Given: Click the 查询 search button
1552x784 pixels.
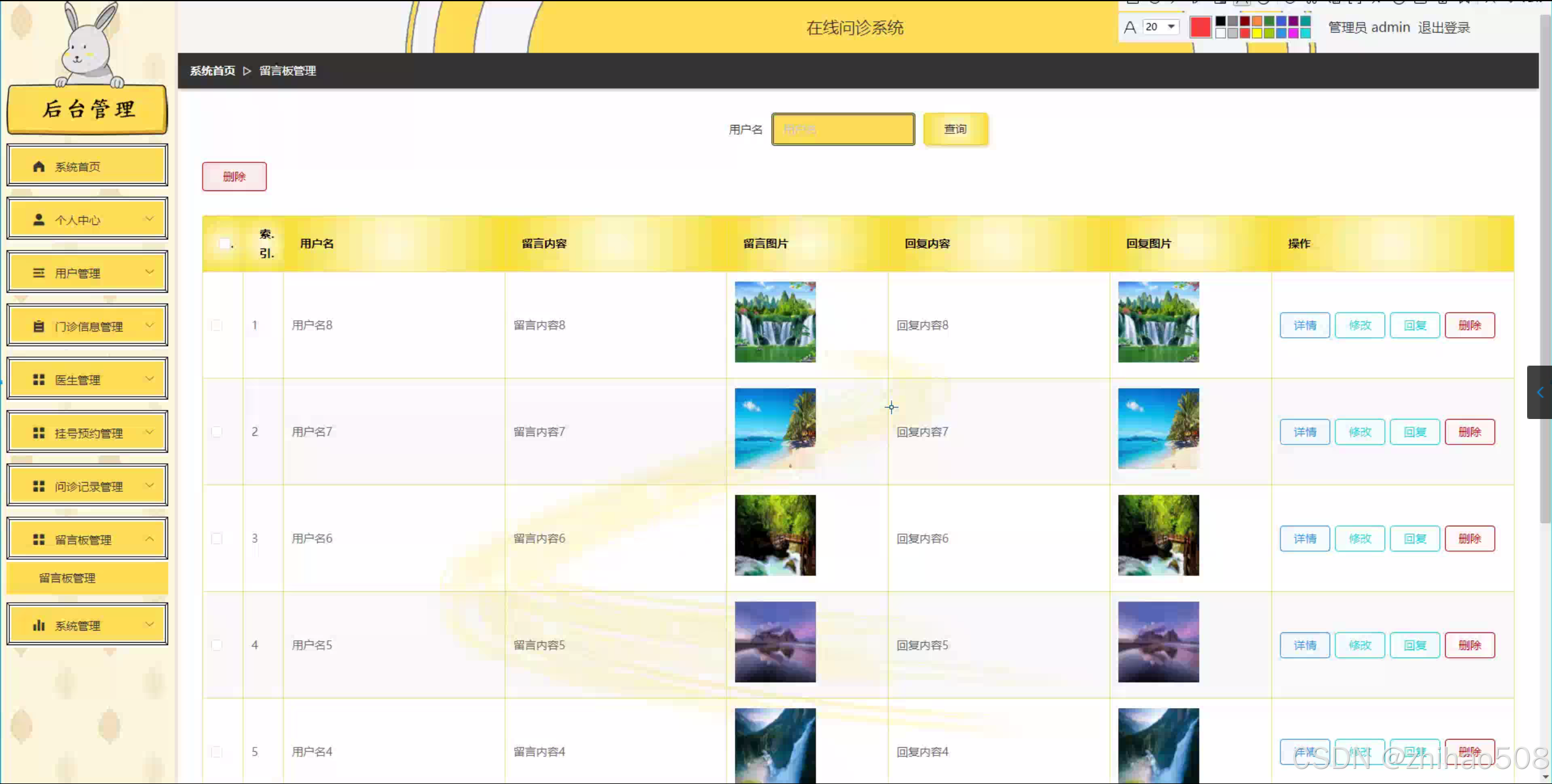Looking at the screenshot, I should 955,129.
